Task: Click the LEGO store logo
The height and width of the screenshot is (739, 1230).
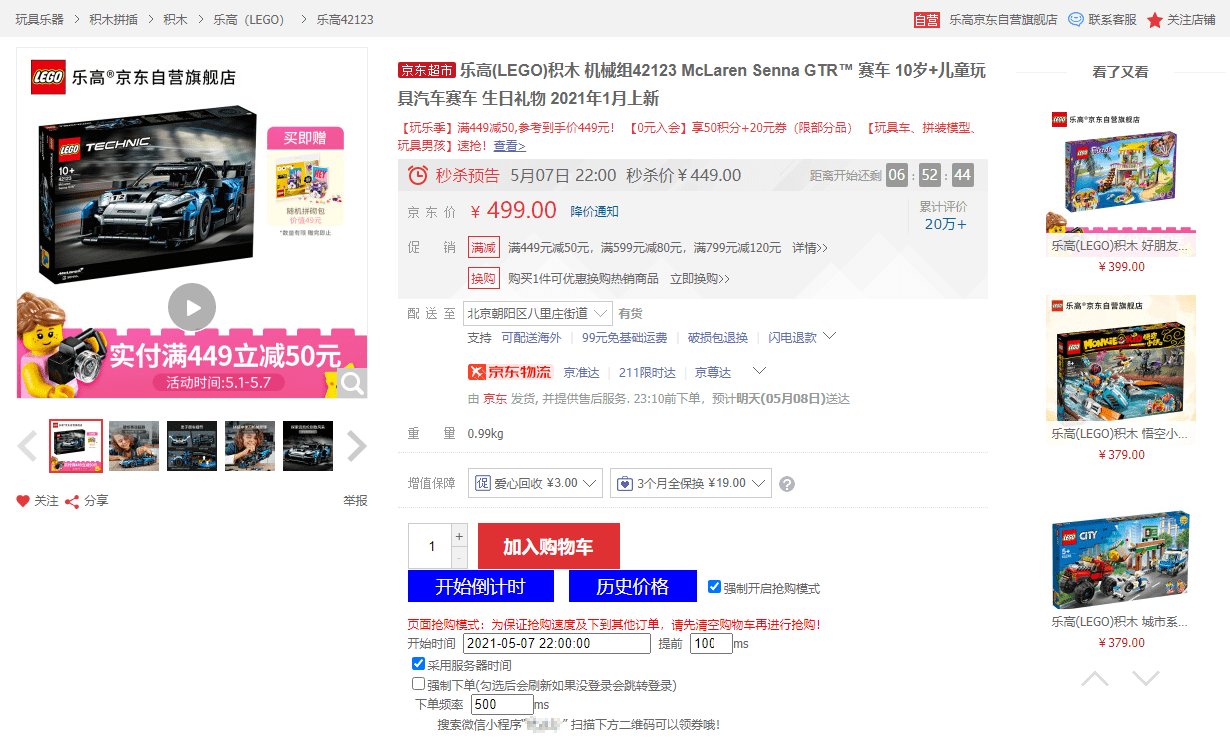Action: click(x=48, y=77)
